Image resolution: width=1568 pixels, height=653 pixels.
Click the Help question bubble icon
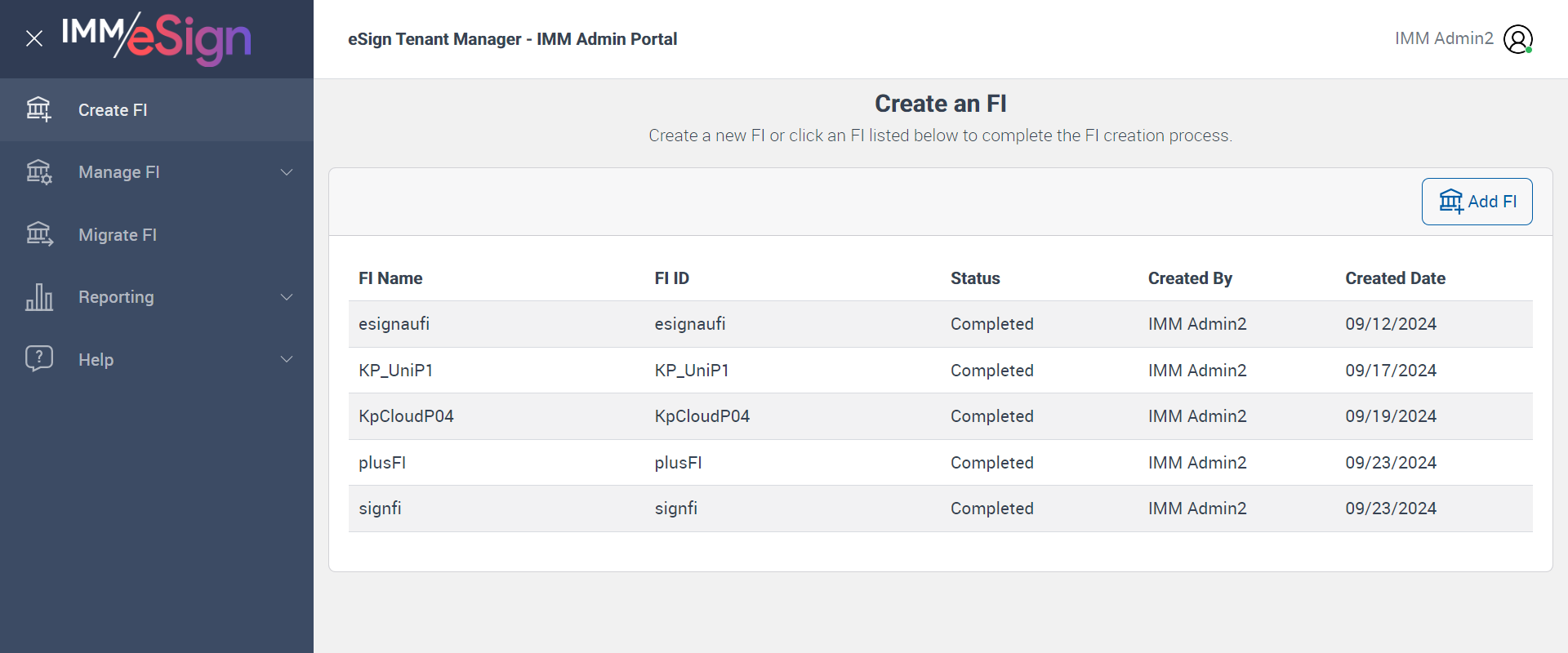38,359
